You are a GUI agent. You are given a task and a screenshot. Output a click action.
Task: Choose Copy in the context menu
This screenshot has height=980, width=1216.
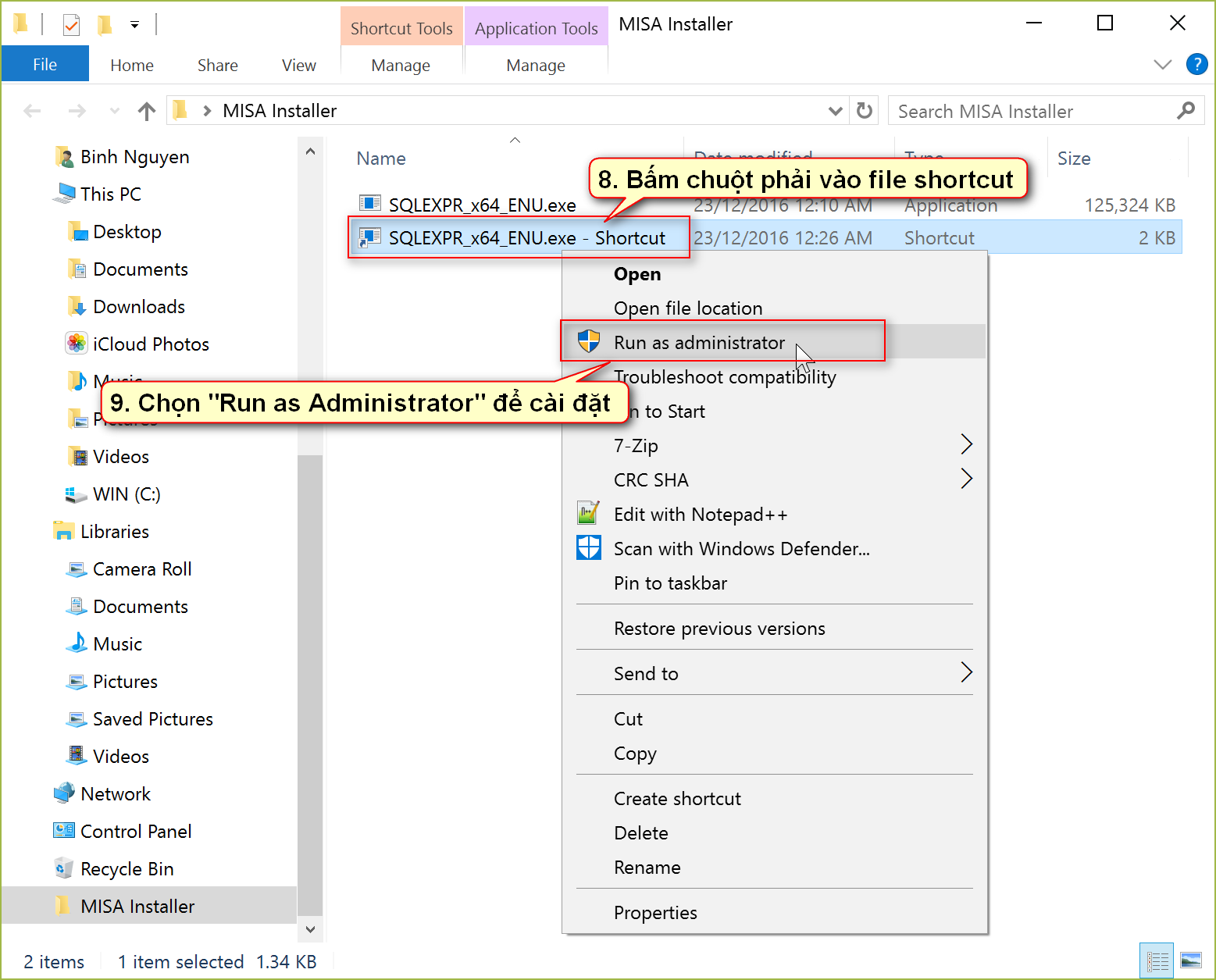(x=635, y=754)
